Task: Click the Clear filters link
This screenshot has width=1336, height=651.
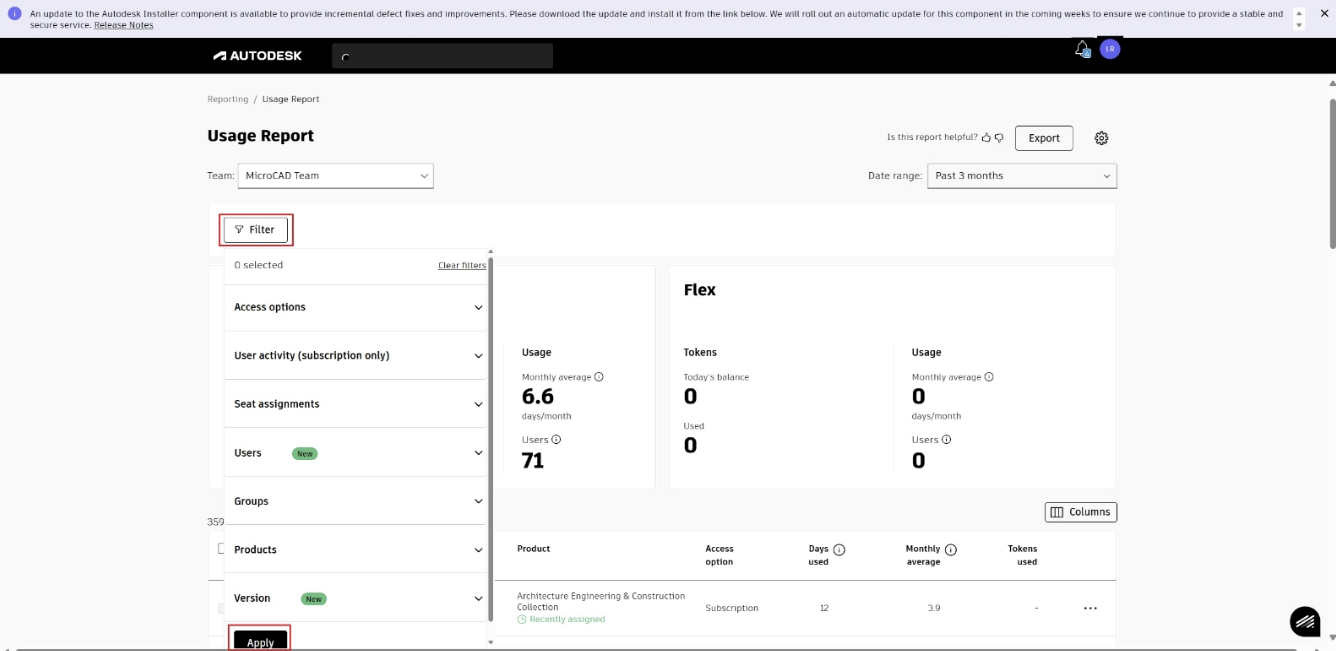Action: point(461,266)
